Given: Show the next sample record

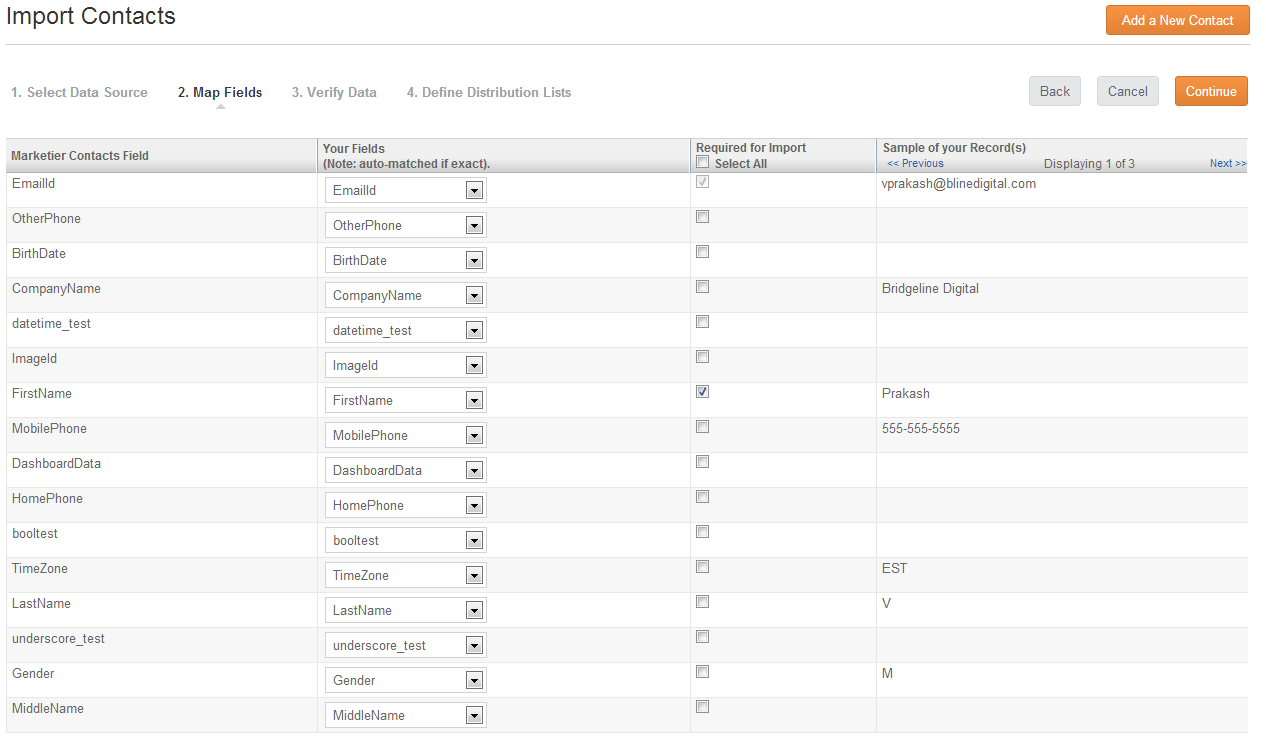Looking at the screenshot, I should pos(1228,163).
